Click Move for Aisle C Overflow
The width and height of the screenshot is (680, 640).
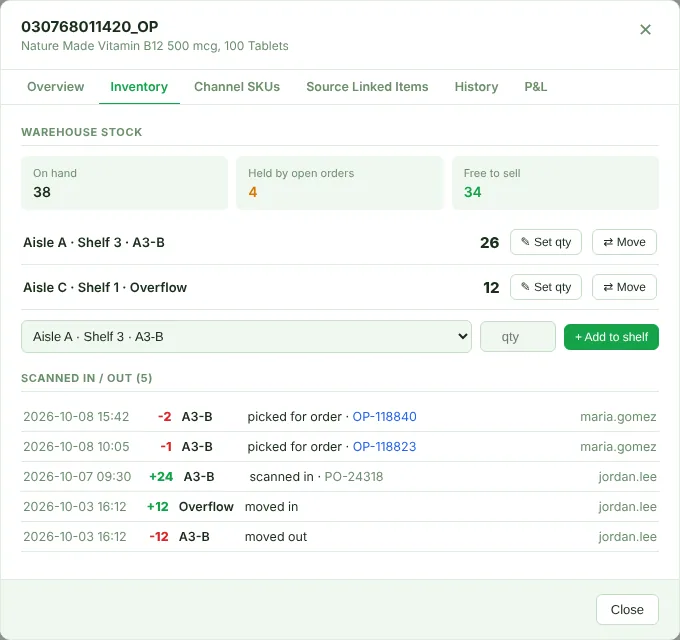[624, 287]
